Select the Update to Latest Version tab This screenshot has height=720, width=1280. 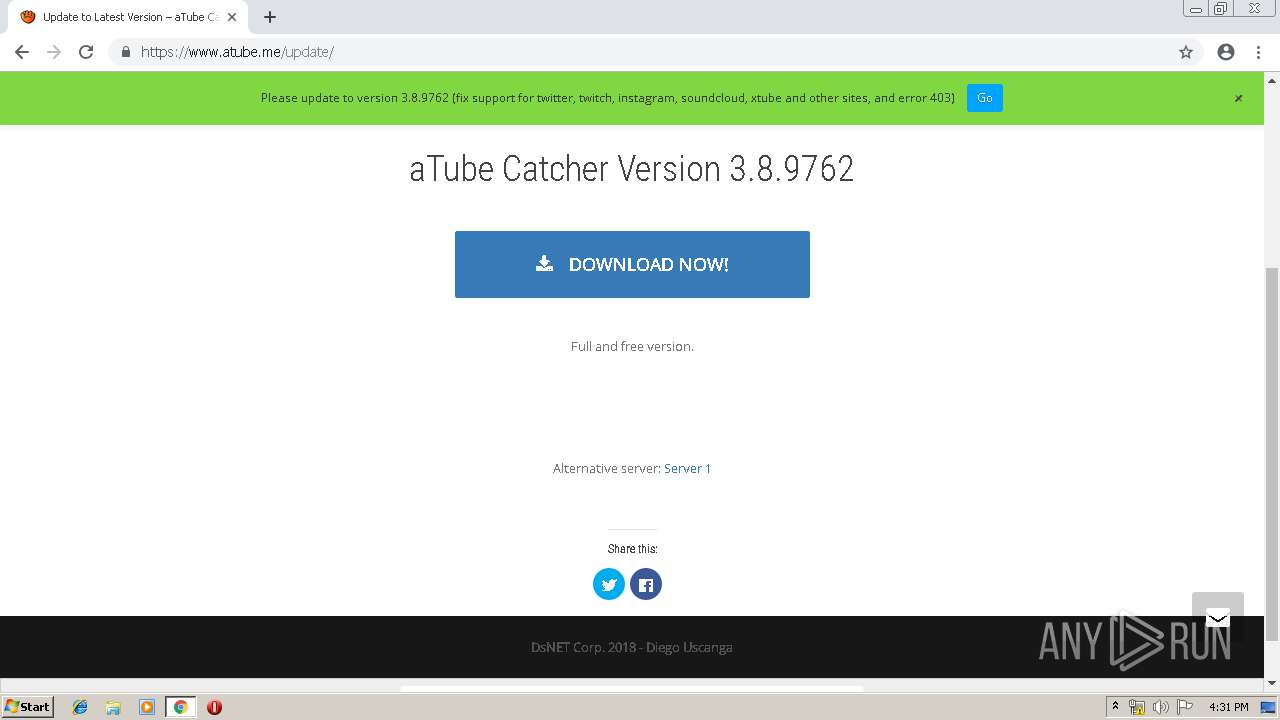coord(128,17)
